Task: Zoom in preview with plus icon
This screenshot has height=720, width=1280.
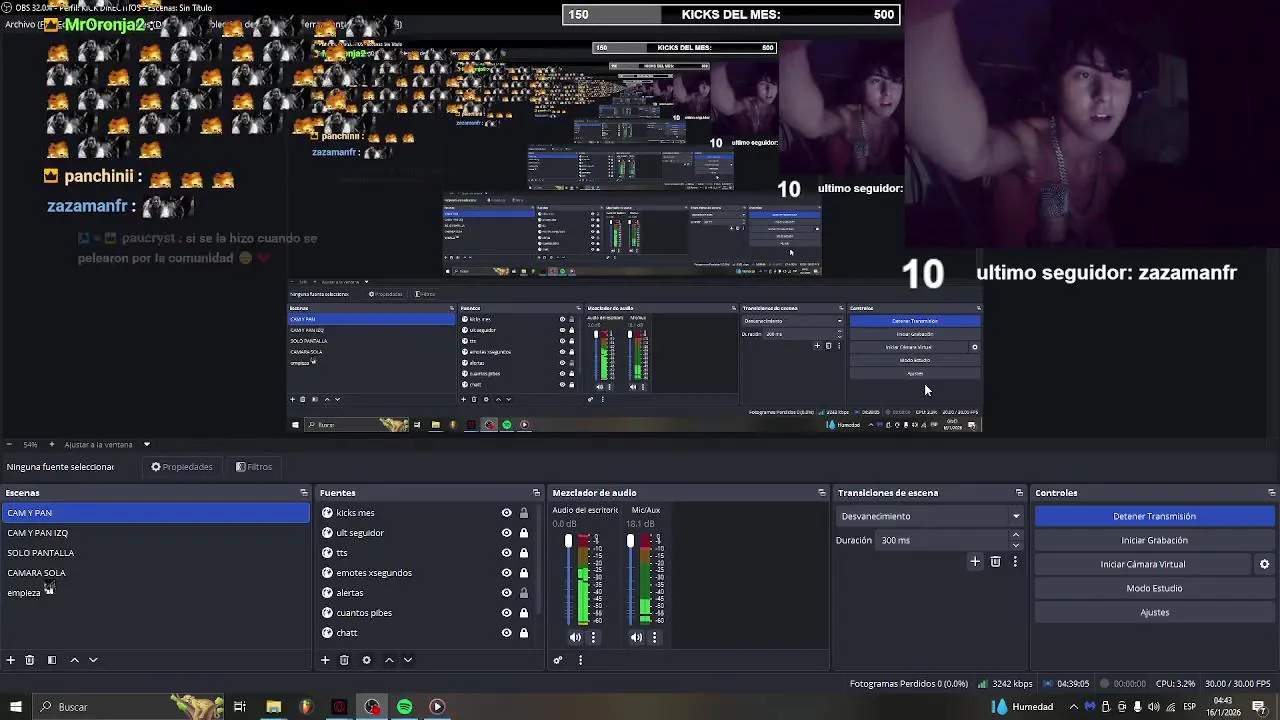Action: (x=52, y=444)
